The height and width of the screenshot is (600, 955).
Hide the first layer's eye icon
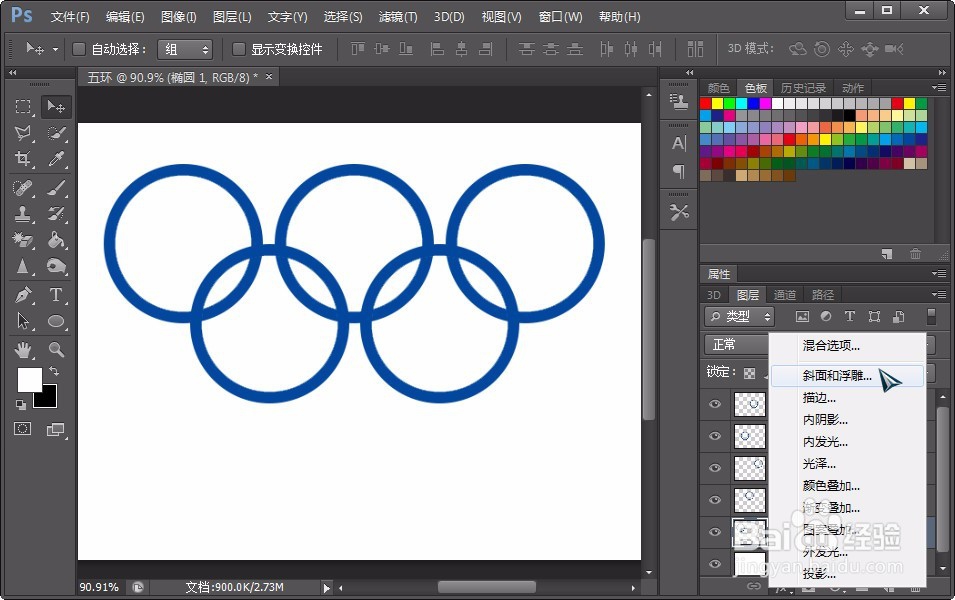715,404
